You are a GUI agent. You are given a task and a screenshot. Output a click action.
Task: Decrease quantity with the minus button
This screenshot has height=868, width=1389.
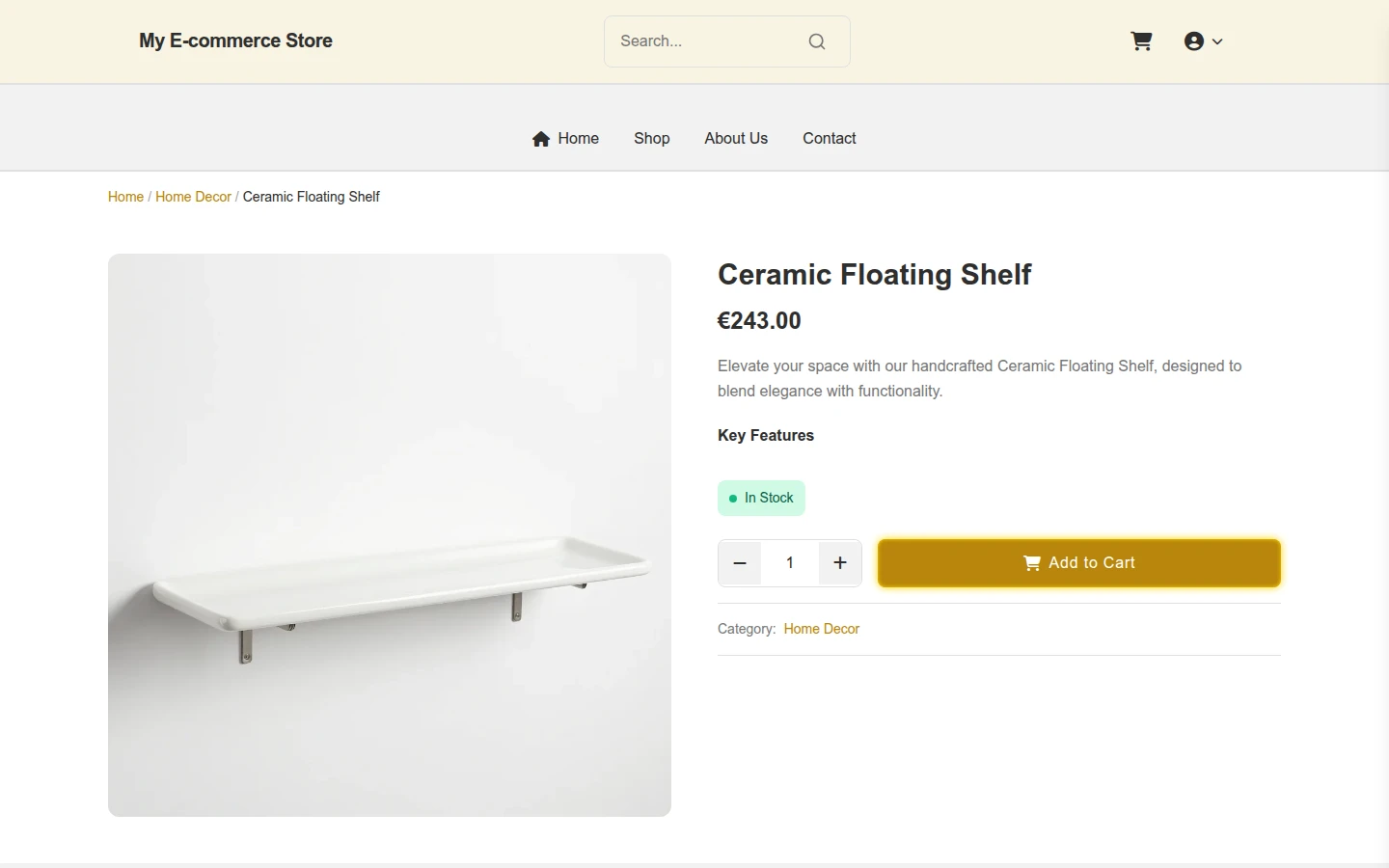740,563
